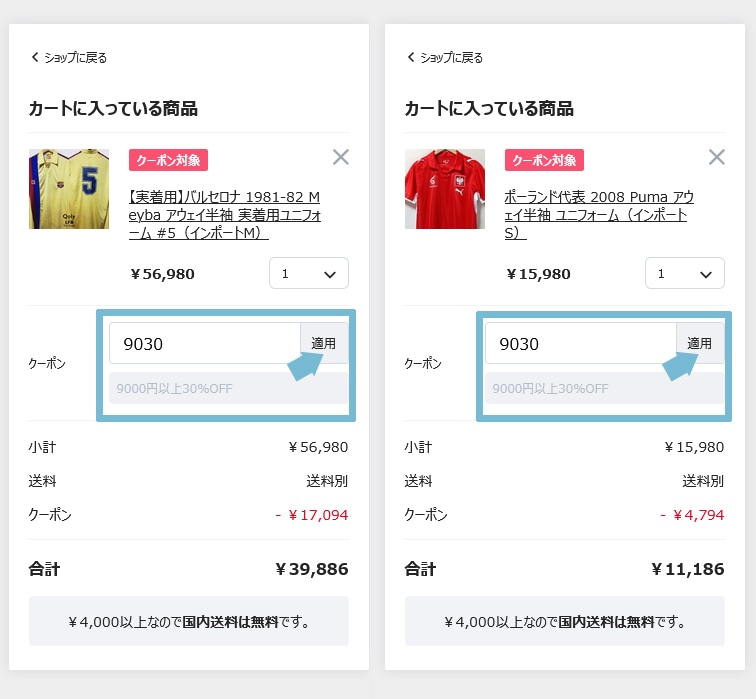Image resolution: width=756 pixels, height=699 pixels.
Task: Remove the Poland jersey with X icon
Action: tap(716, 157)
